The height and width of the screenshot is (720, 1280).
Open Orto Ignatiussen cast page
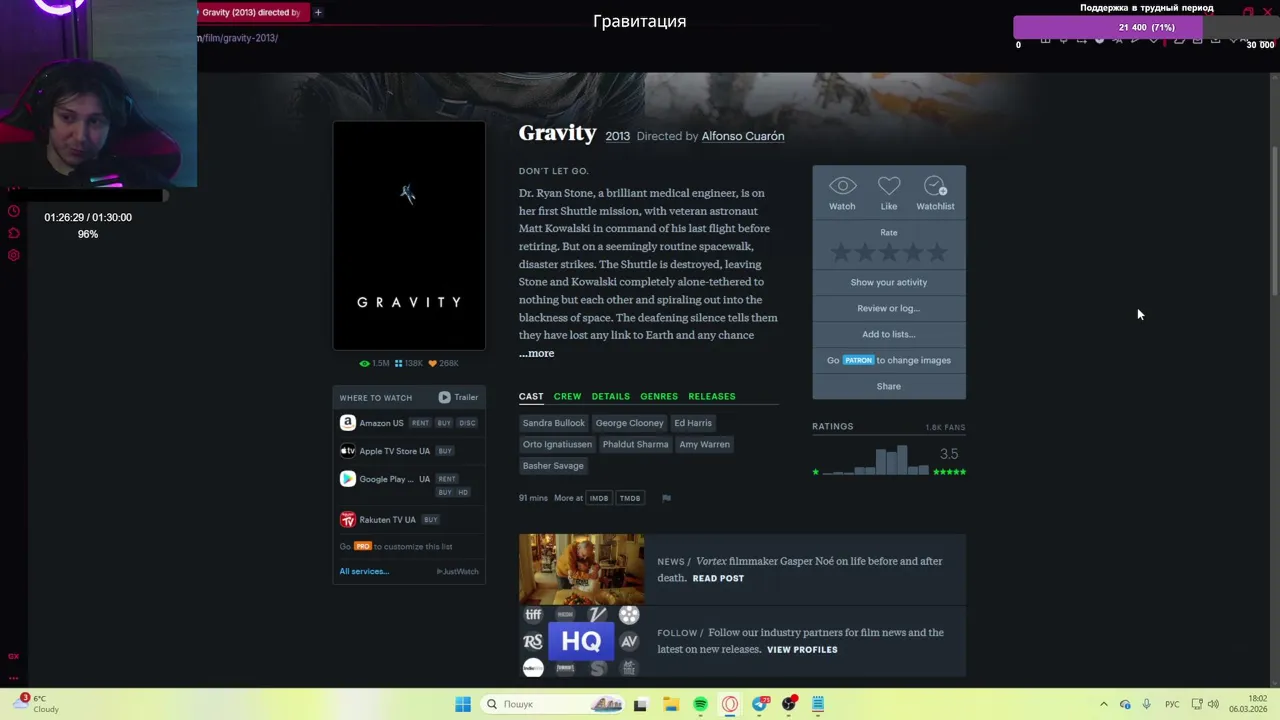pyautogui.click(x=557, y=444)
